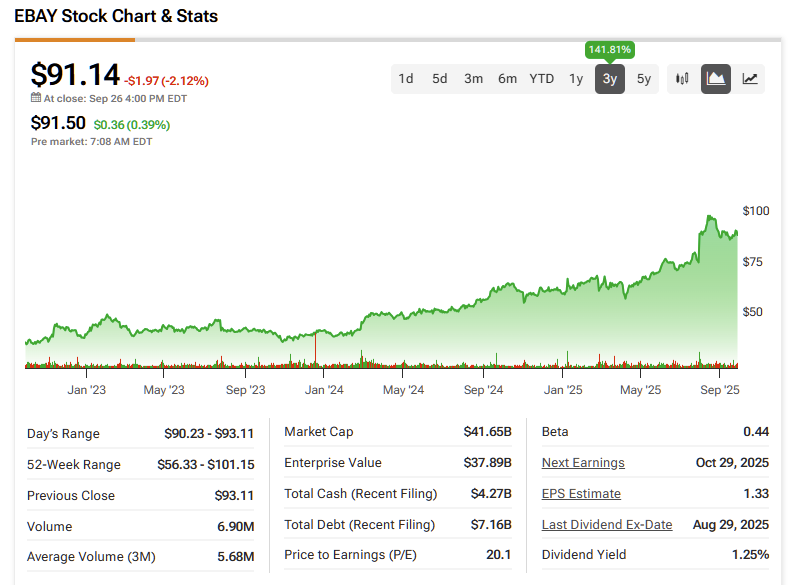Click the $0.36 (0.39%) pre-market change
Screen dimensions: 794x585
coord(132,125)
